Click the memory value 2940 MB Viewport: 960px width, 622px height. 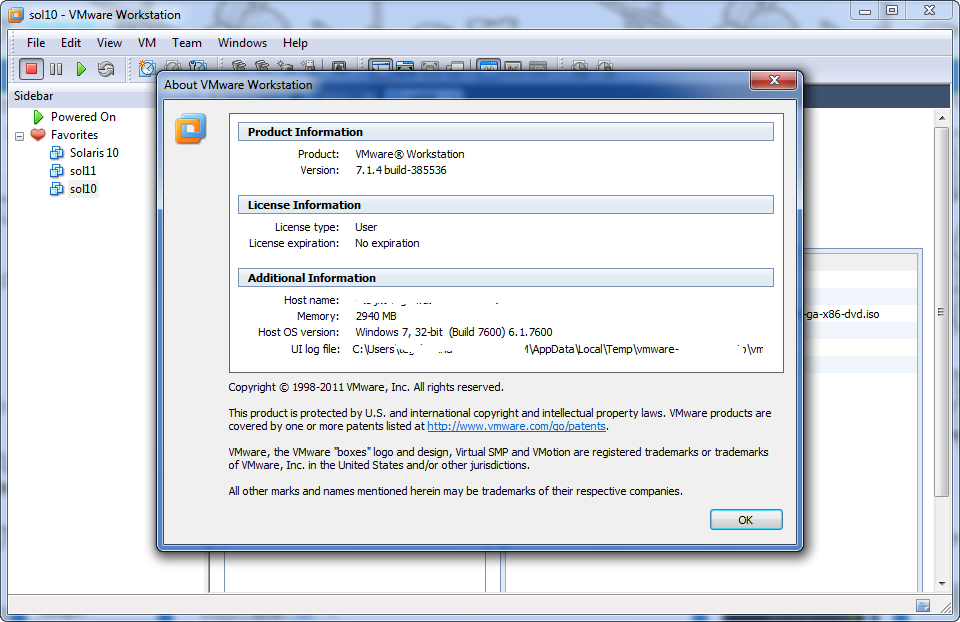click(376, 317)
